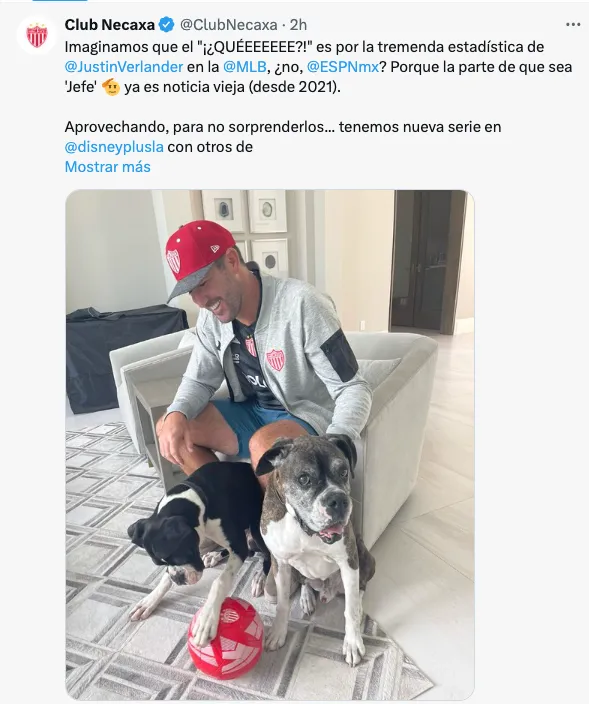Open the three-dot more options menu
The height and width of the screenshot is (704, 589).
coord(573,25)
